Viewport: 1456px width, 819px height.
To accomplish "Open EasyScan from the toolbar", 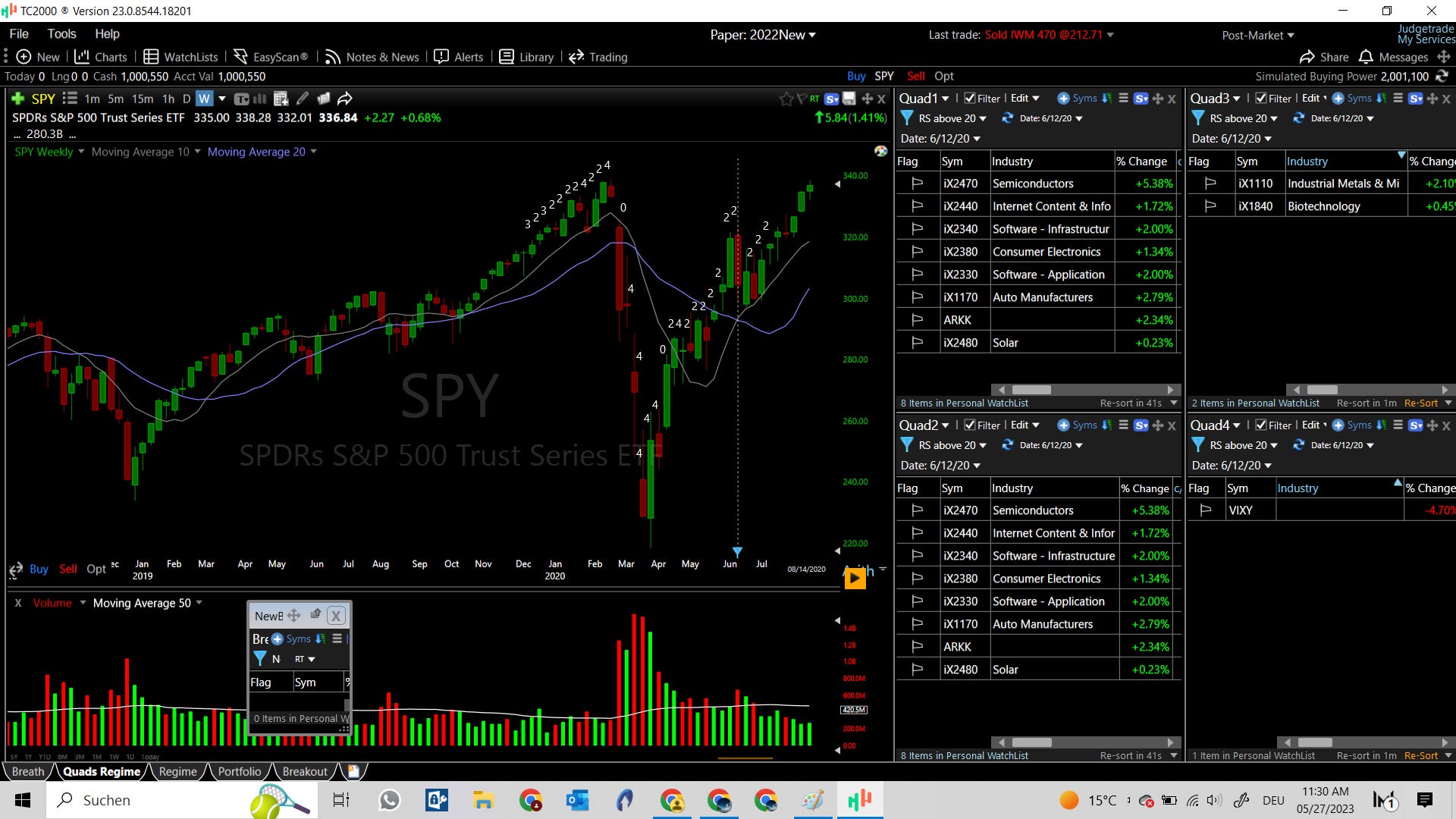I will pyautogui.click(x=271, y=57).
